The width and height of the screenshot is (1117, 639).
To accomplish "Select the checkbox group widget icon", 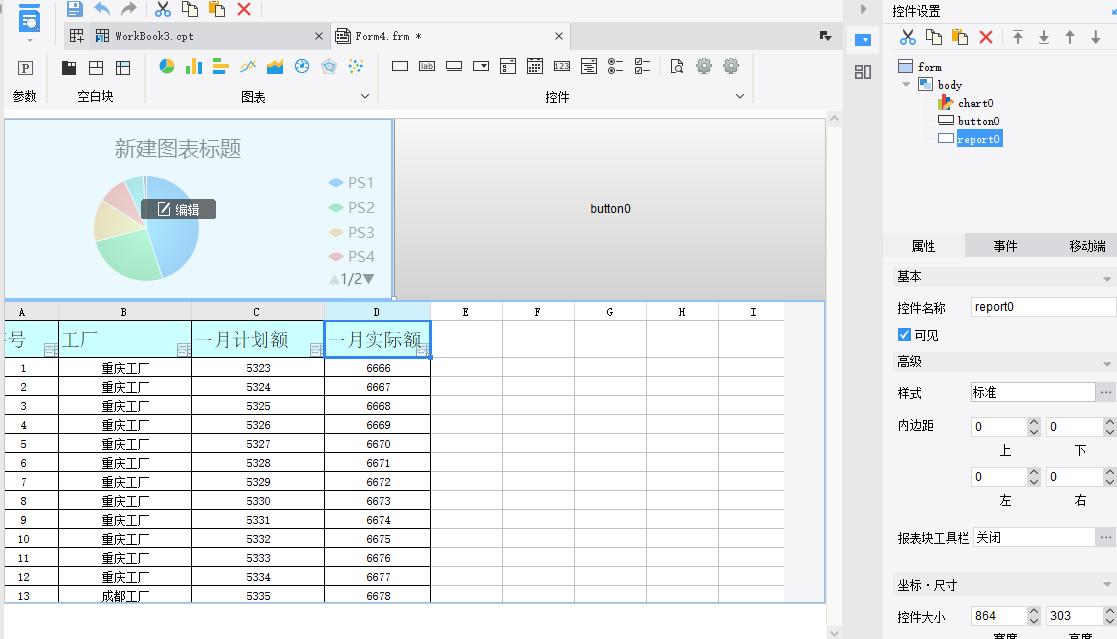I will coord(643,66).
